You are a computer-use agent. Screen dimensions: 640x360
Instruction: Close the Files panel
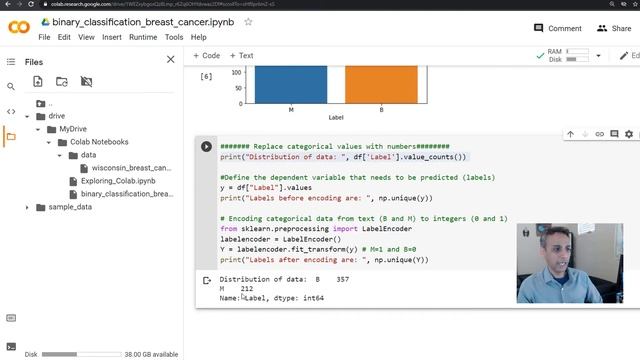point(171,60)
